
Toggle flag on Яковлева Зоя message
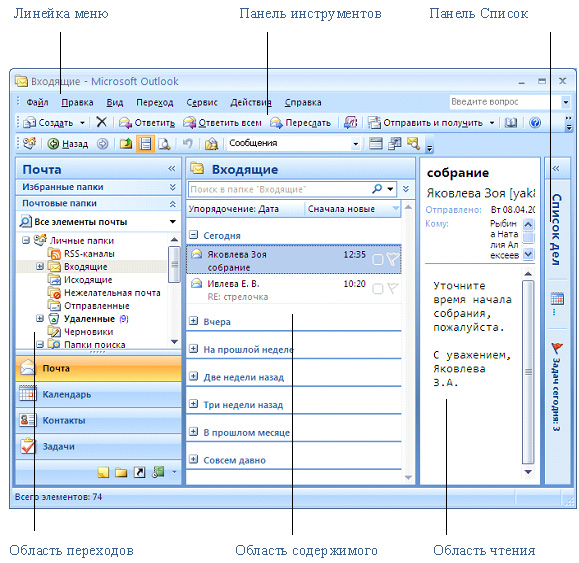(393, 259)
